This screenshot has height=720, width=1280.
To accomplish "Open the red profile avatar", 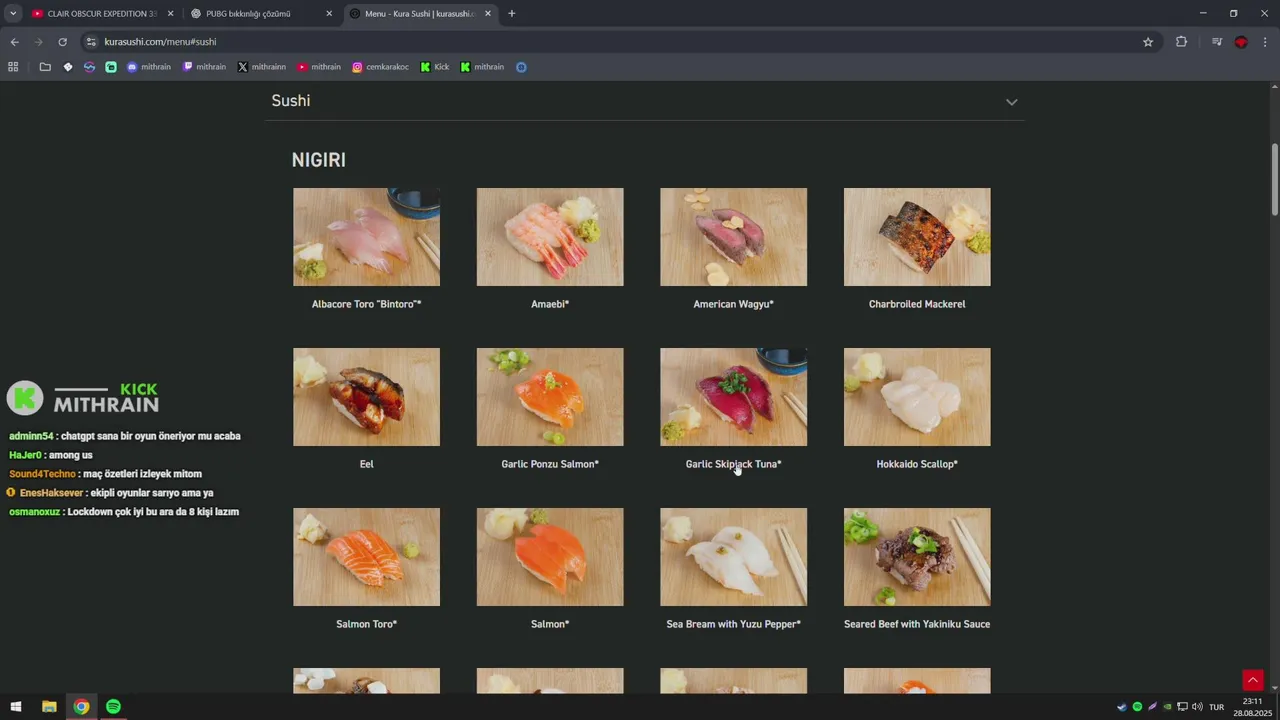I will pos(1241,42).
